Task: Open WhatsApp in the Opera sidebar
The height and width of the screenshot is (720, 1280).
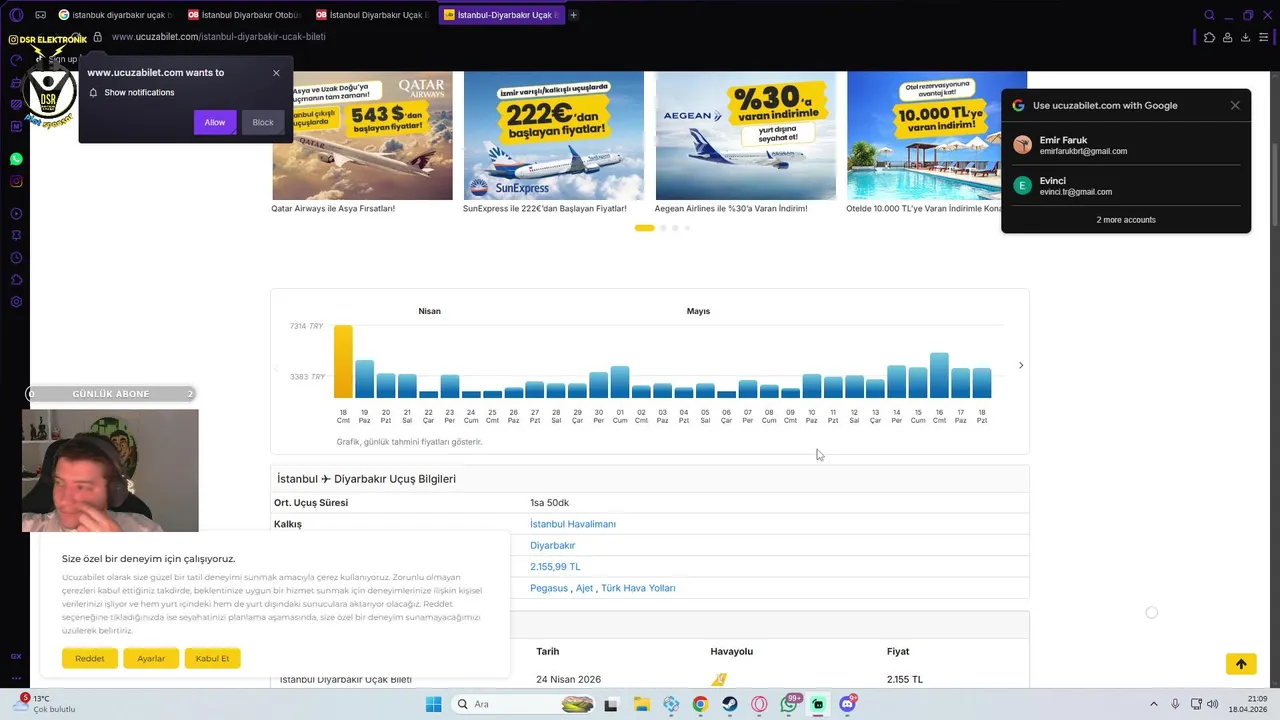Action: 16,159
